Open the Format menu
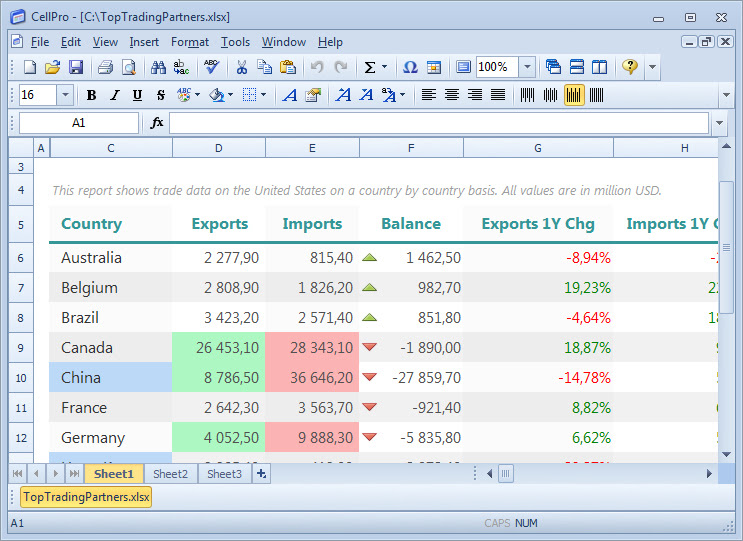Screen dimensions: 743x541 190,42
